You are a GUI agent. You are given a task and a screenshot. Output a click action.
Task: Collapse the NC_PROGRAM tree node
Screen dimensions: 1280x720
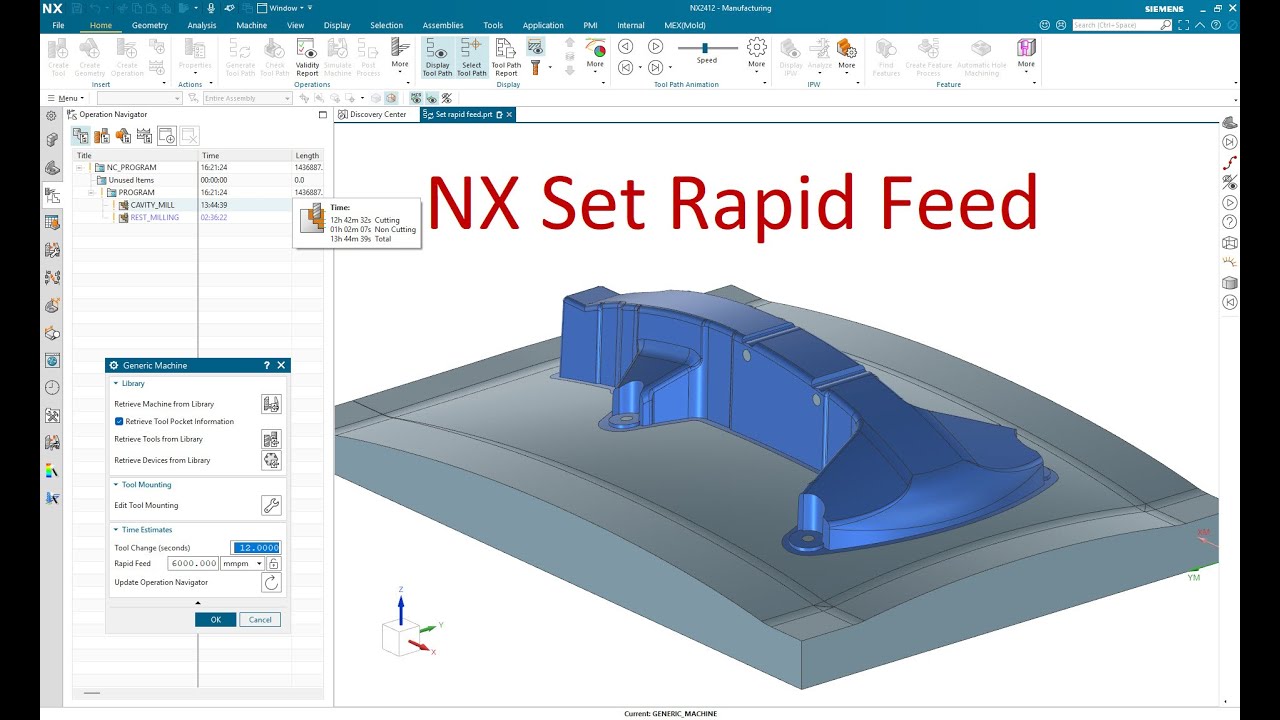[80, 167]
